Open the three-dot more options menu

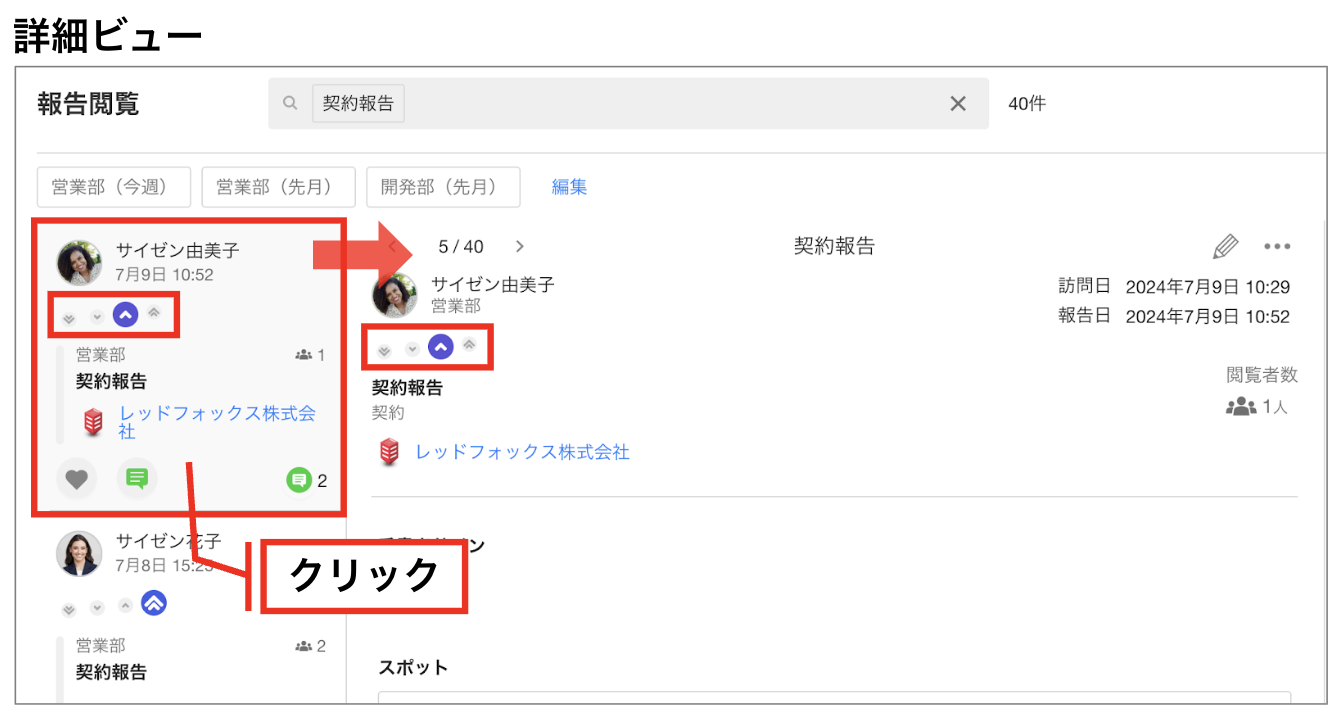click(1277, 247)
